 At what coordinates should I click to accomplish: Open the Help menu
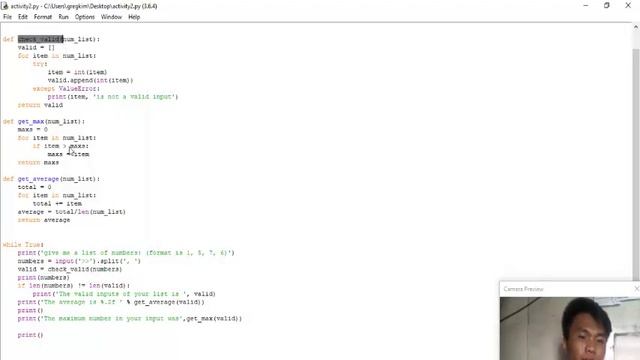[x=134, y=17]
